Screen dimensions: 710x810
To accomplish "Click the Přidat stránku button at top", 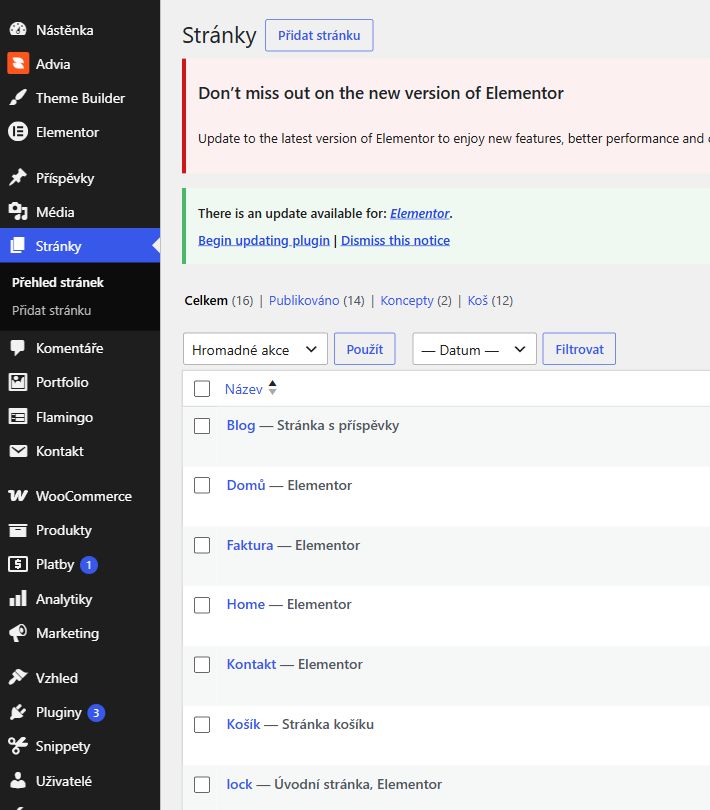I will point(319,35).
